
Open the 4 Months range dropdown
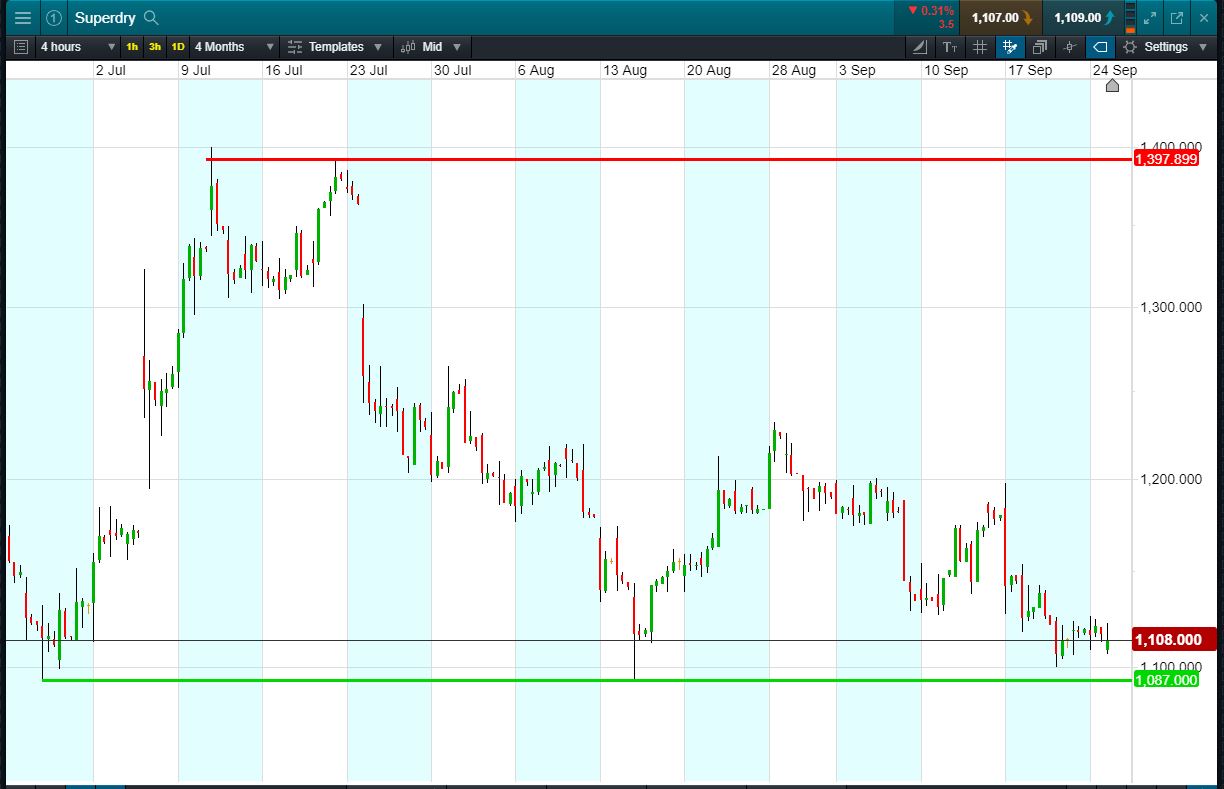click(234, 47)
